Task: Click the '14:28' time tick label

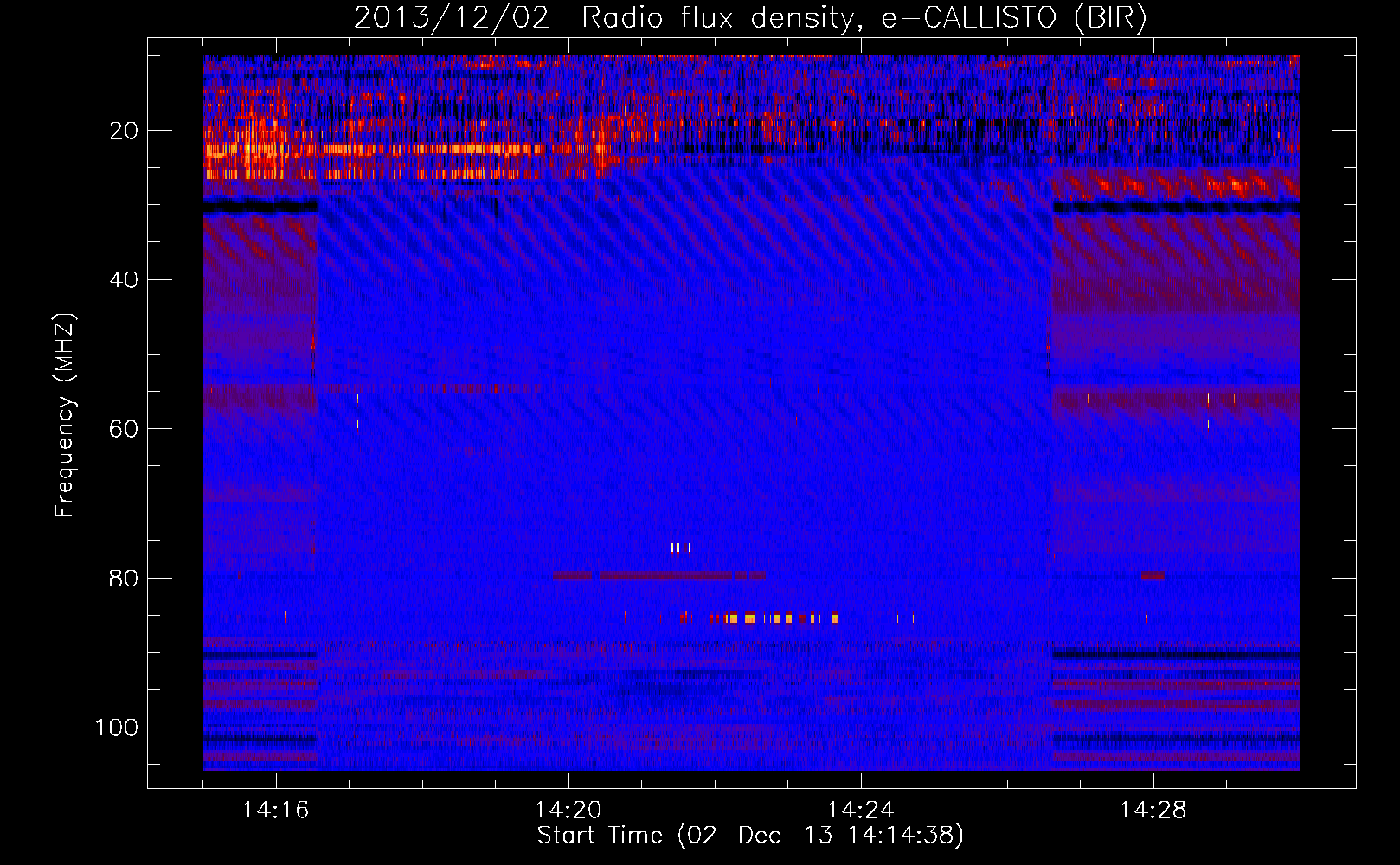Action: [x=1153, y=811]
